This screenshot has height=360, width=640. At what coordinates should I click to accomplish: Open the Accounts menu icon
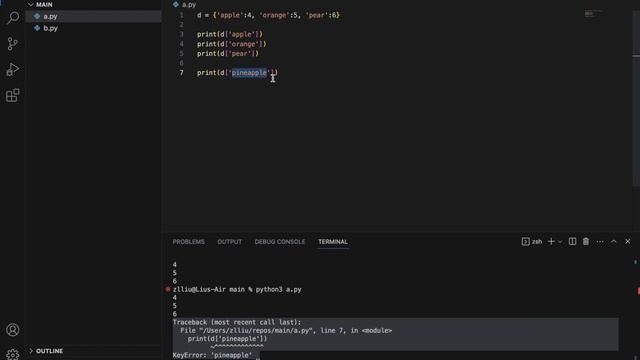[13, 329]
